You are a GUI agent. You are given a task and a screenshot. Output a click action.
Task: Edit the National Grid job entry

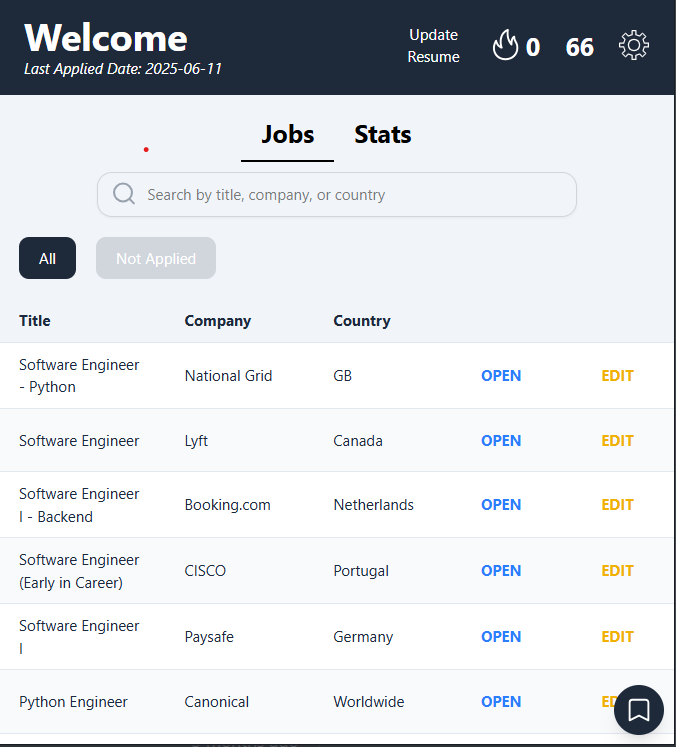pyautogui.click(x=617, y=376)
